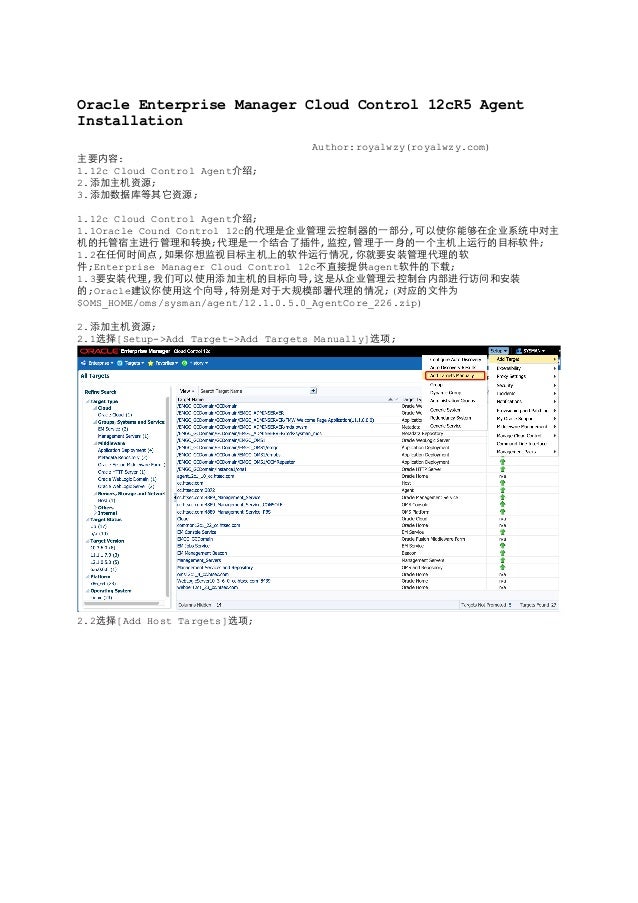Screen dimensions: 638x903
Task: Click ascending sort arrow in header
Action: coord(390,399)
